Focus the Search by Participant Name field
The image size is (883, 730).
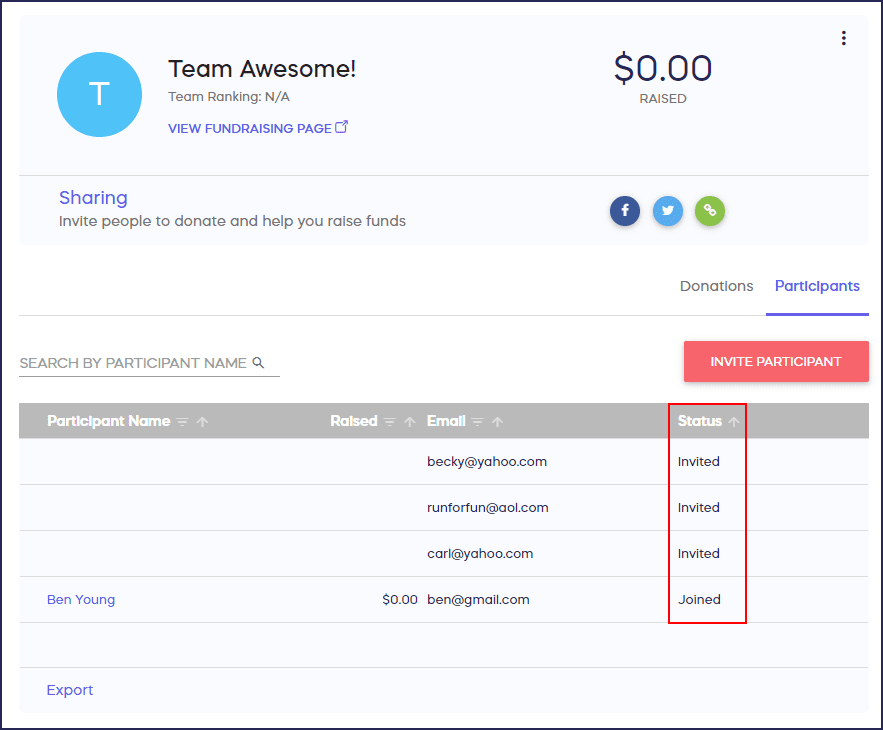coord(133,363)
